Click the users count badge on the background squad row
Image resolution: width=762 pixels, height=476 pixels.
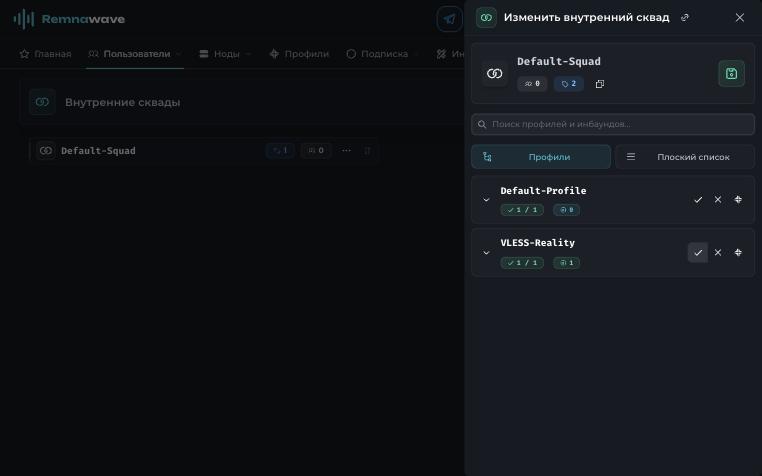316,151
